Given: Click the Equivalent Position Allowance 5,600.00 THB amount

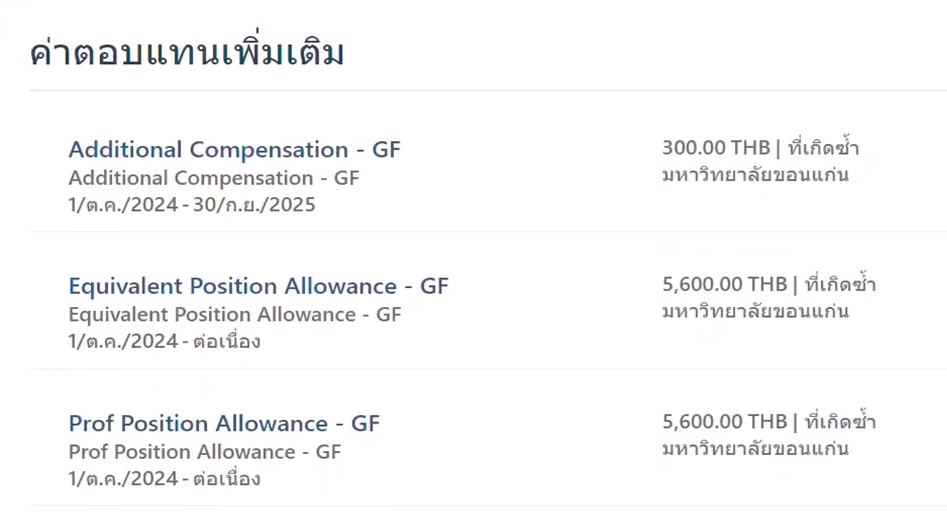Looking at the screenshot, I should [x=724, y=285].
